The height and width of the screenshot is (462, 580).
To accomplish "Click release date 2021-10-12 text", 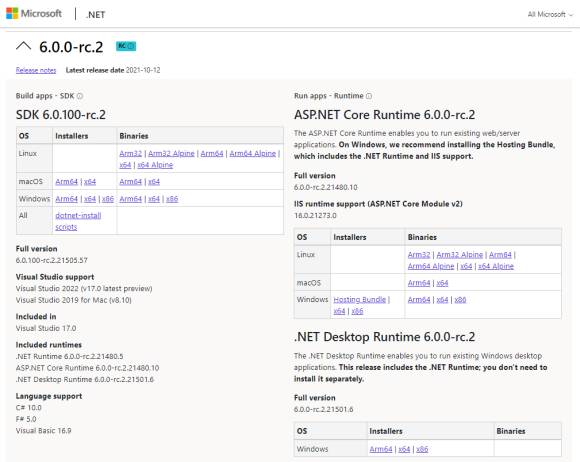I will click(x=143, y=70).
